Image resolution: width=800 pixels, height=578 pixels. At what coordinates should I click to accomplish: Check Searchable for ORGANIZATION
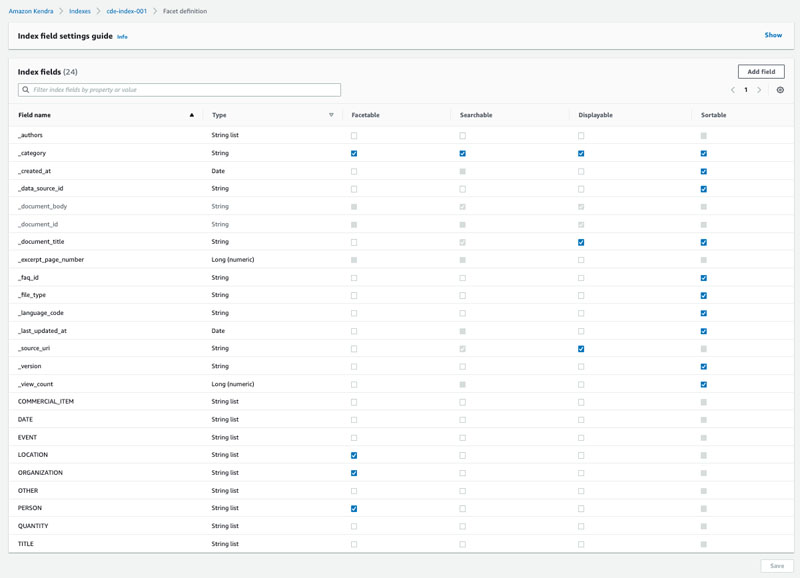[x=462, y=473]
